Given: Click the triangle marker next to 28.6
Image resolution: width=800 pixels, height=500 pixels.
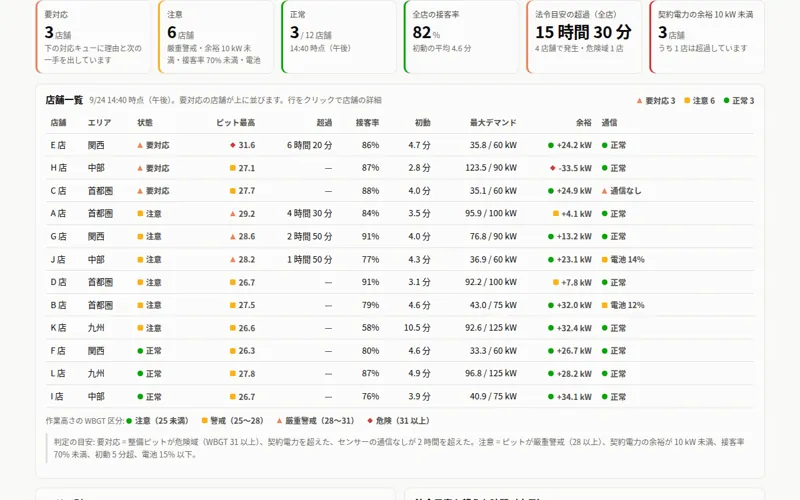Looking at the screenshot, I should coord(233,237).
